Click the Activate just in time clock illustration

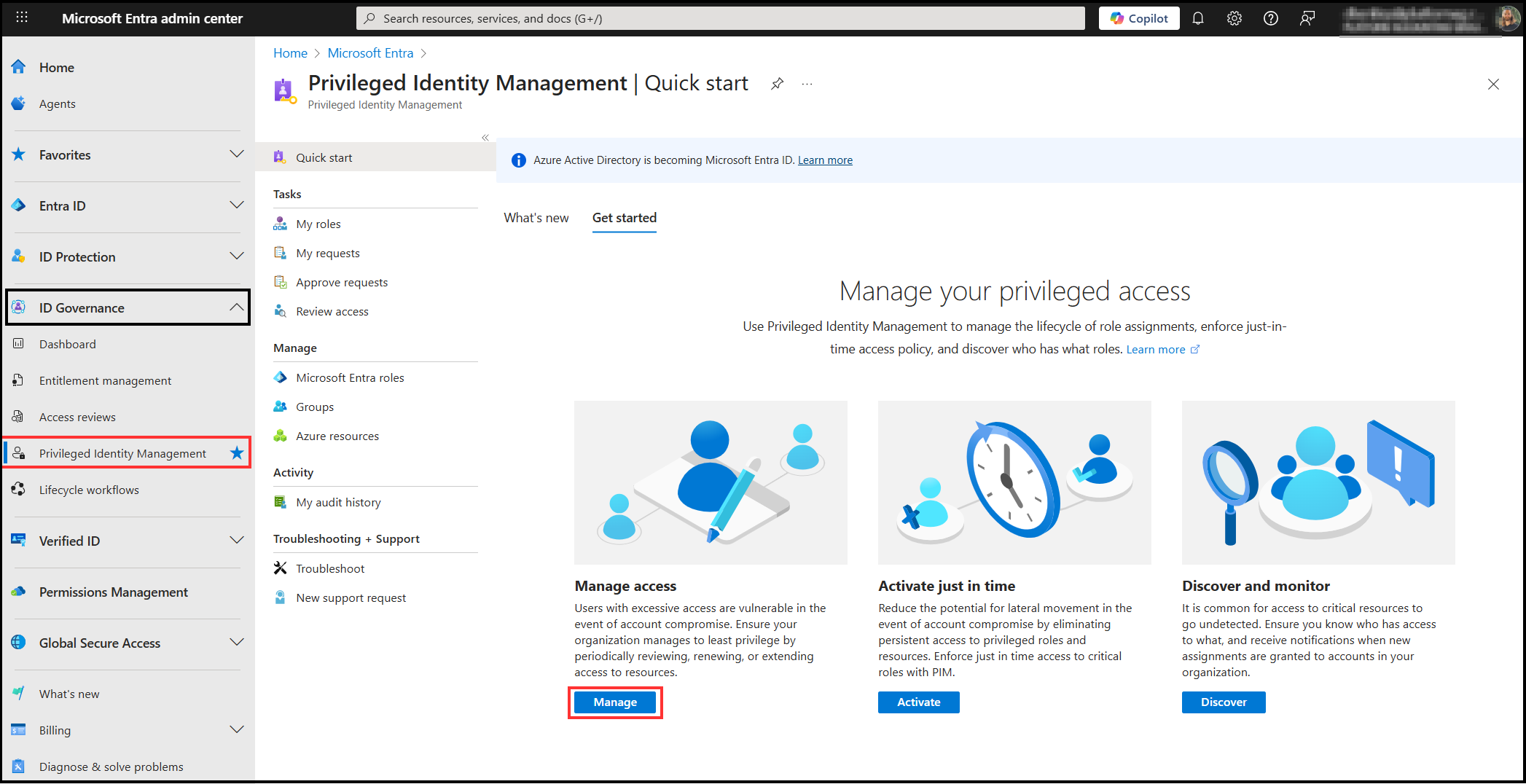[x=1014, y=482]
